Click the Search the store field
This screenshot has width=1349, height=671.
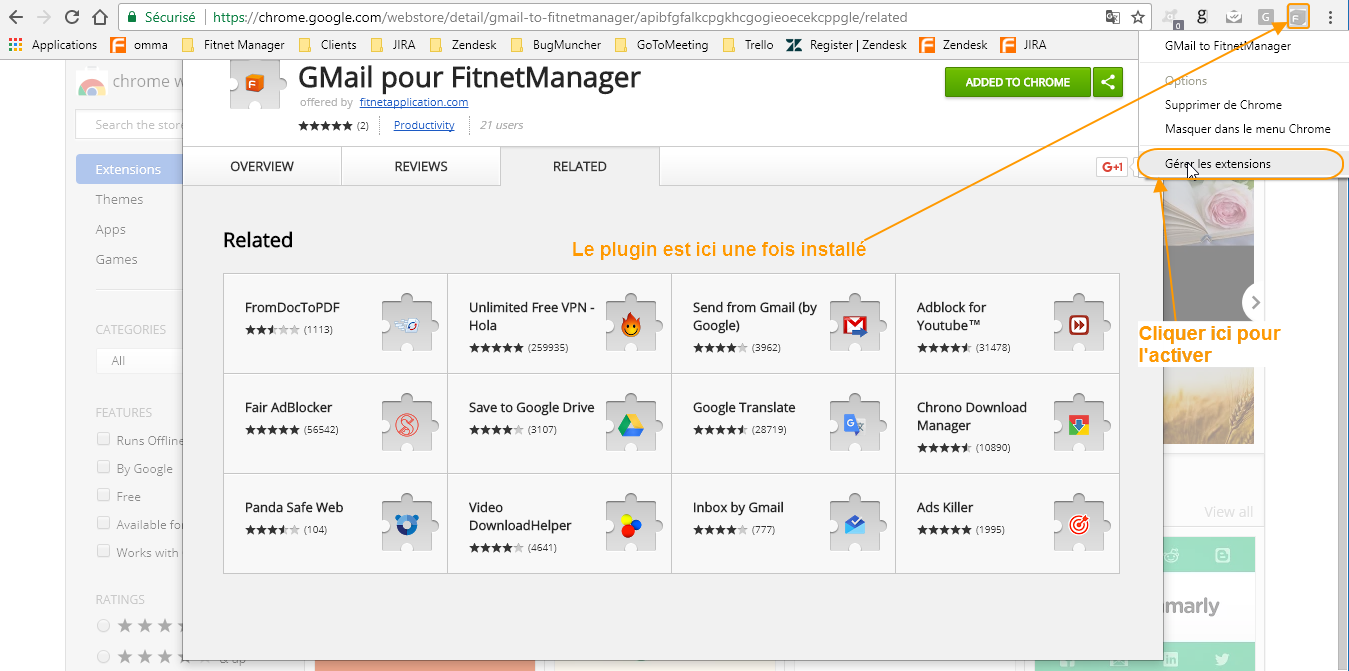click(130, 125)
